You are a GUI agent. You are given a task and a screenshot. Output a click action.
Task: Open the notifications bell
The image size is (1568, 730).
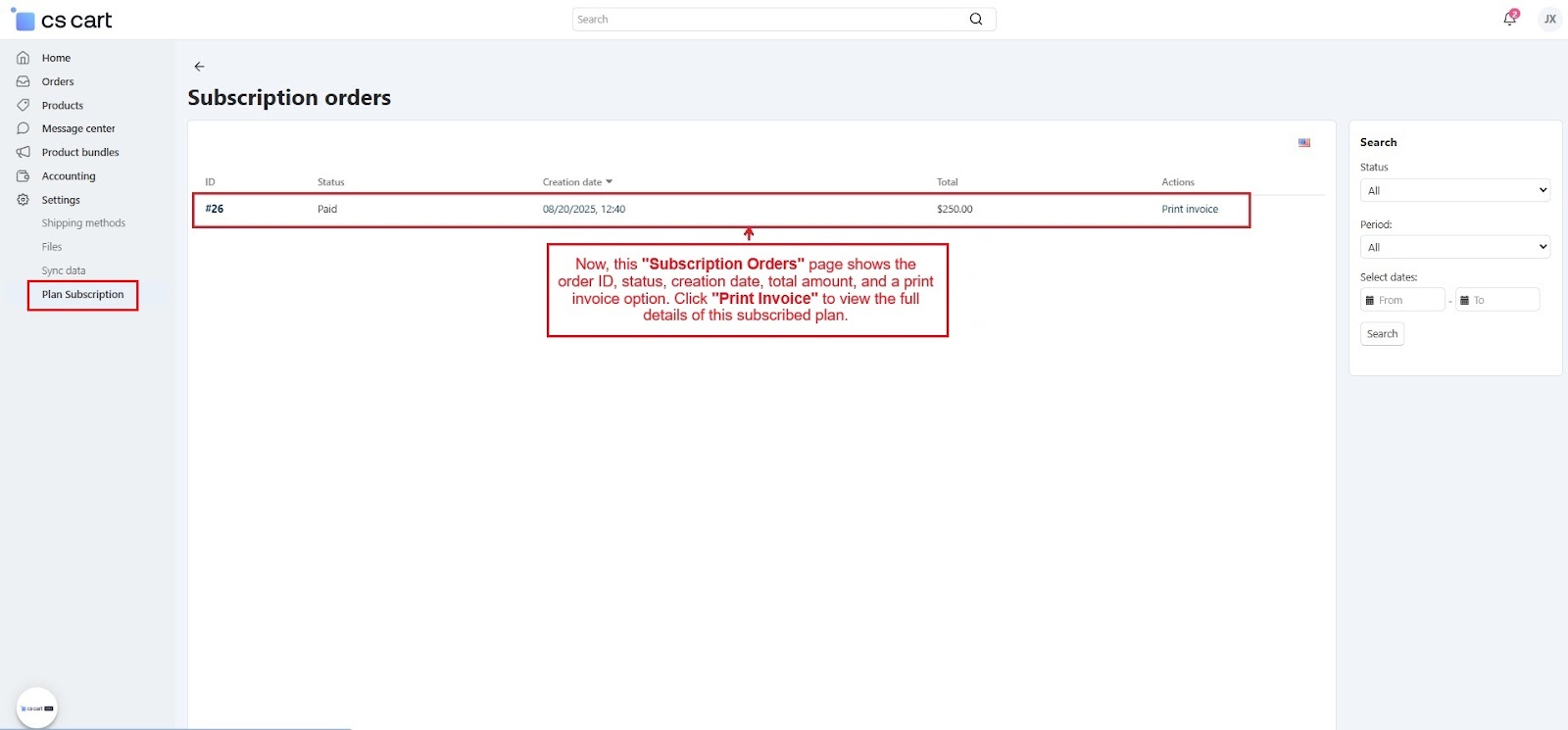pos(1509,19)
